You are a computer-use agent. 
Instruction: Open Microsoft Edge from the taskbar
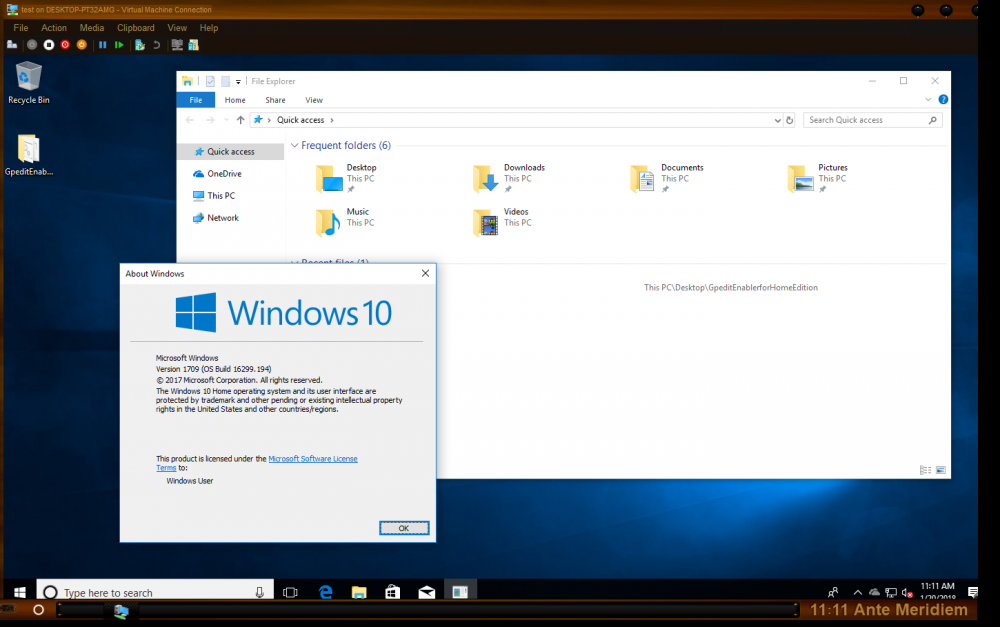(325, 592)
